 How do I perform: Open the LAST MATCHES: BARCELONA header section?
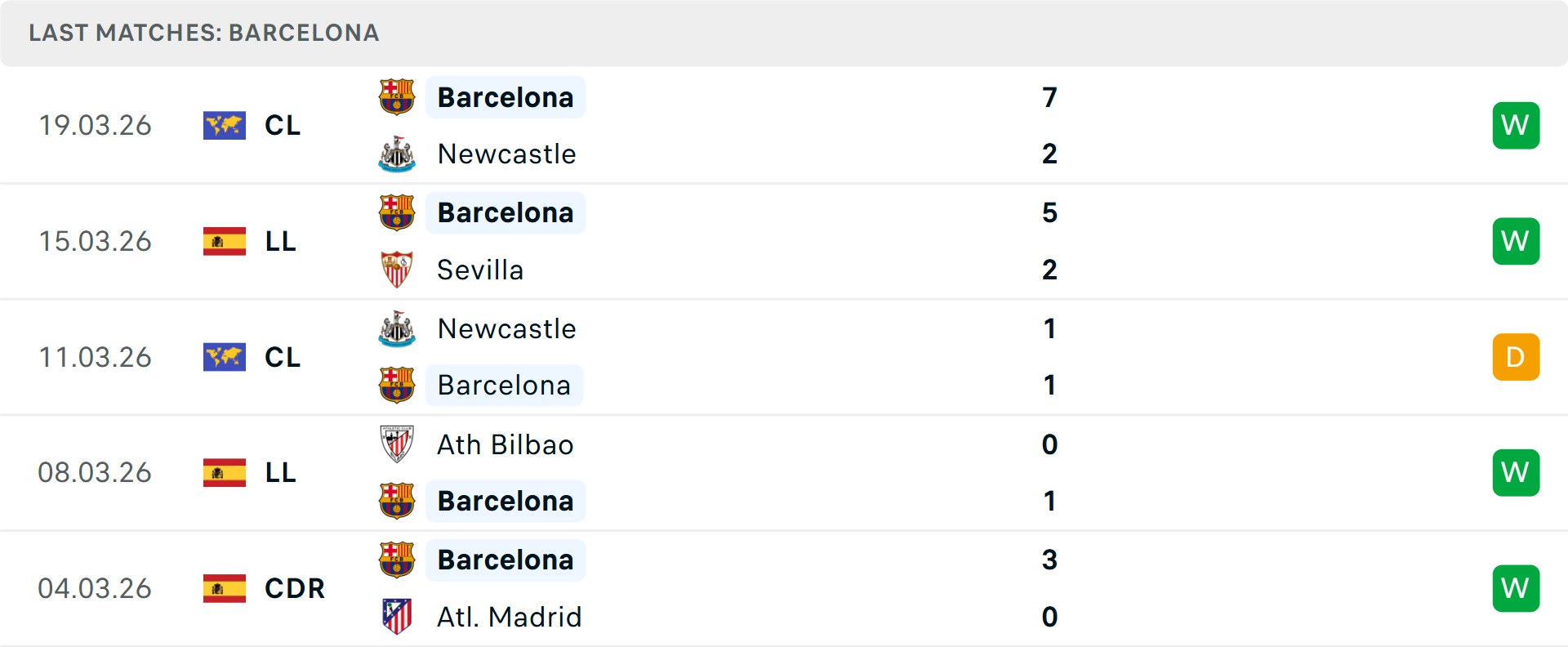203,33
